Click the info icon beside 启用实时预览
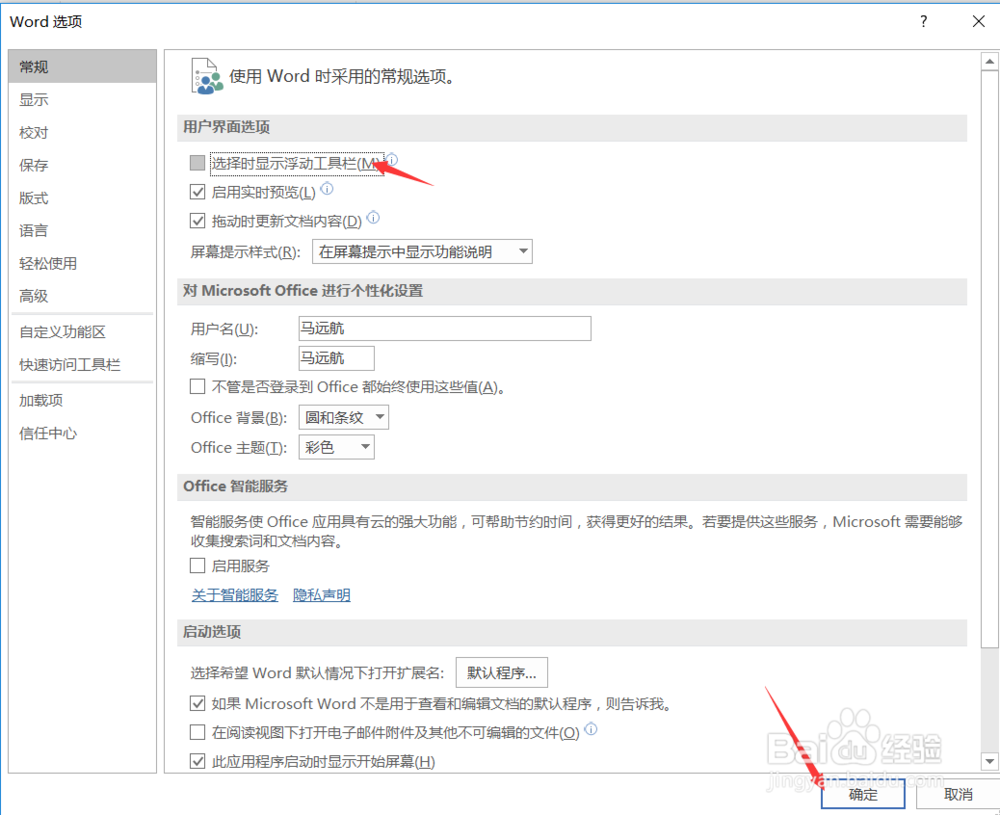 [327, 188]
